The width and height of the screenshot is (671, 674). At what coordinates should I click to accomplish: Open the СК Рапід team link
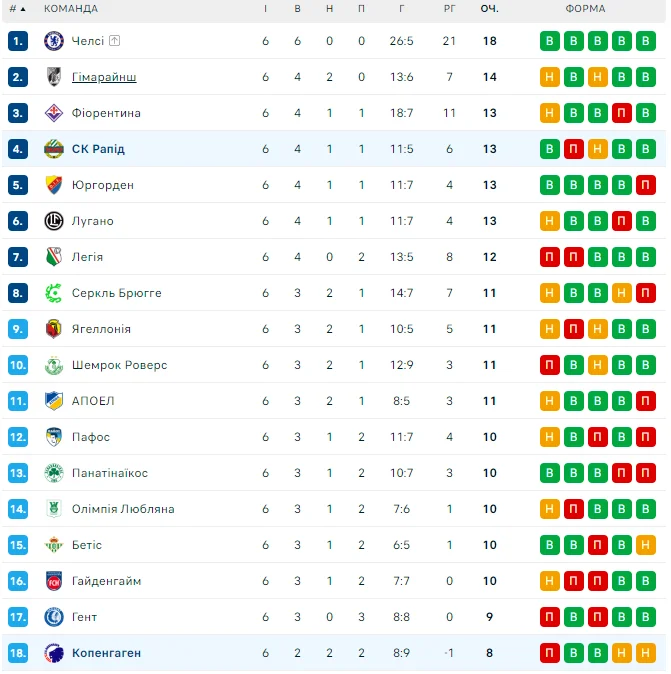(98, 149)
